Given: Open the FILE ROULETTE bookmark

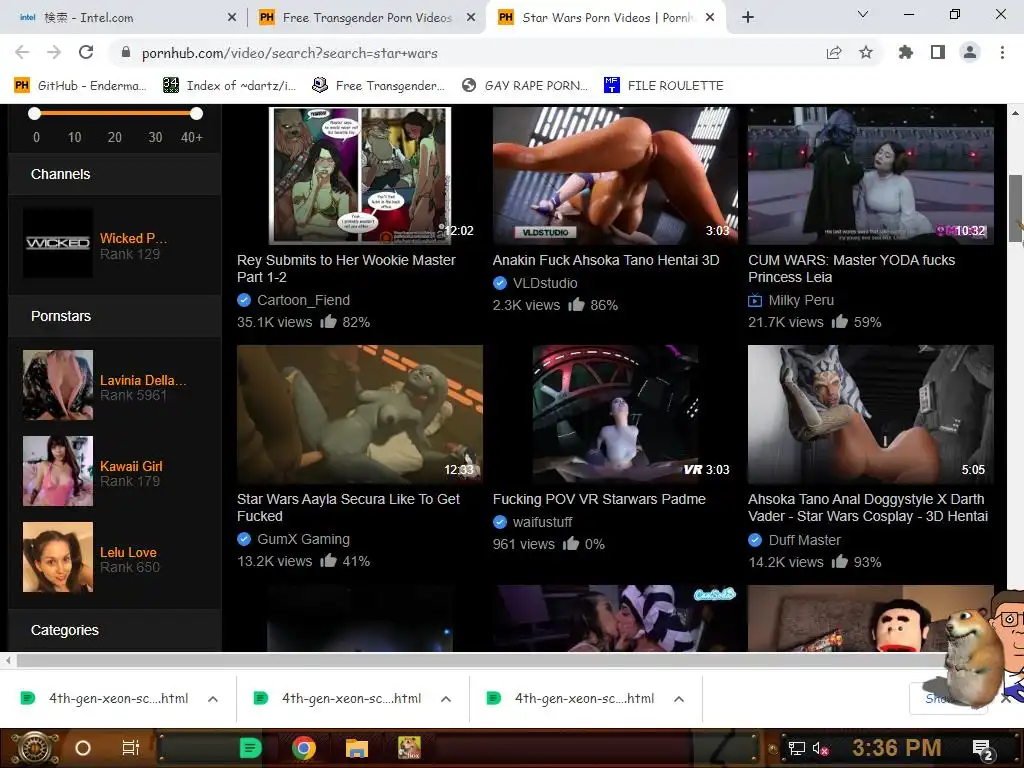Looking at the screenshot, I should tap(664, 86).
